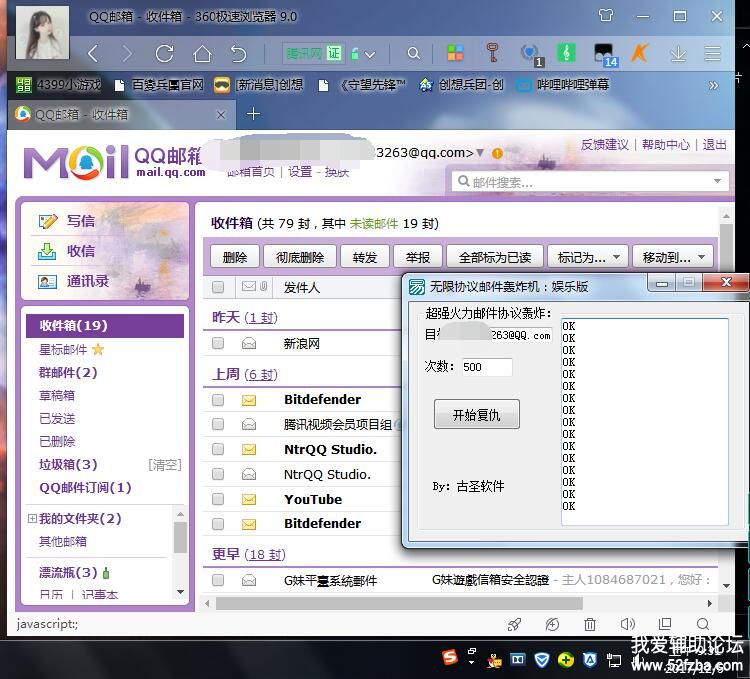Image resolution: width=750 pixels, height=679 pixels.
Task: Open the browser hamburger menu
Action: click(713, 53)
